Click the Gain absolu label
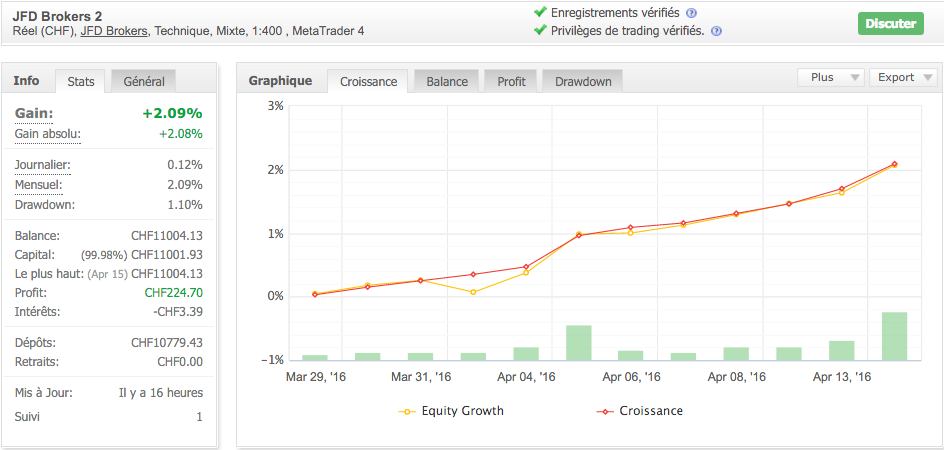Screen dimensions: 944x450 pyautogui.click(x=47, y=134)
